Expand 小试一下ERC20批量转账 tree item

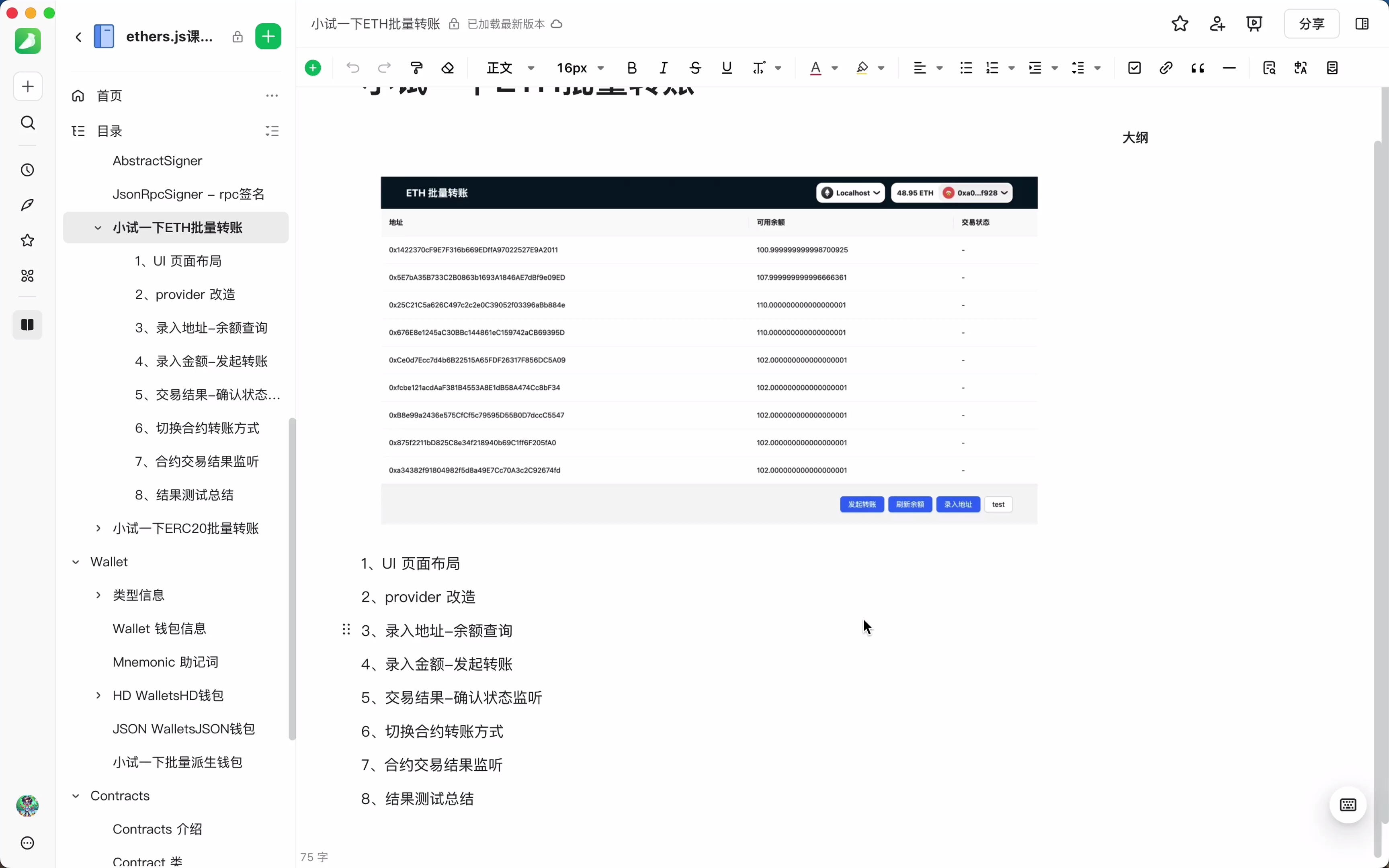tap(98, 528)
